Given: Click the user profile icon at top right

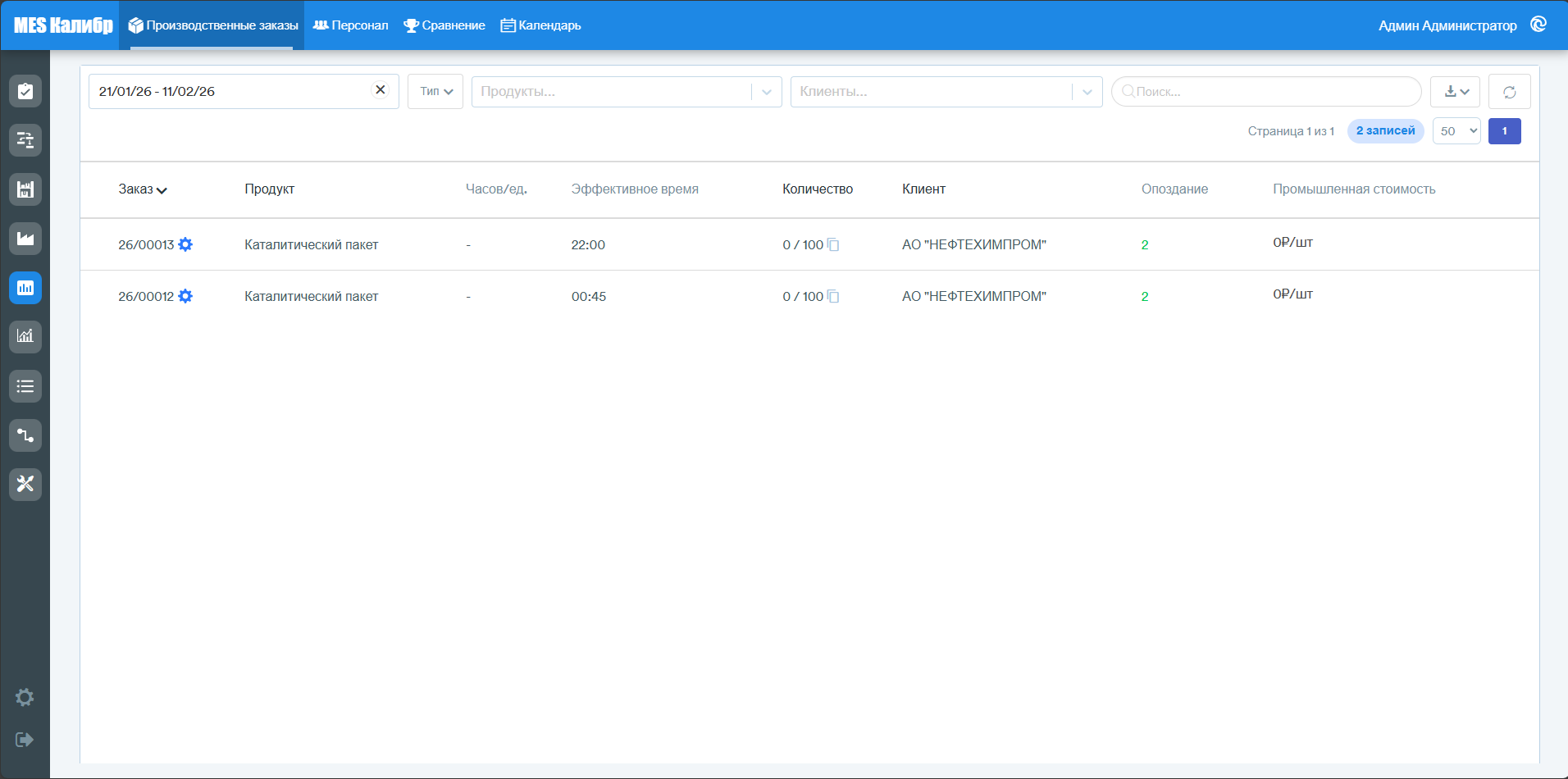Looking at the screenshot, I should (x=1538, y=25).
